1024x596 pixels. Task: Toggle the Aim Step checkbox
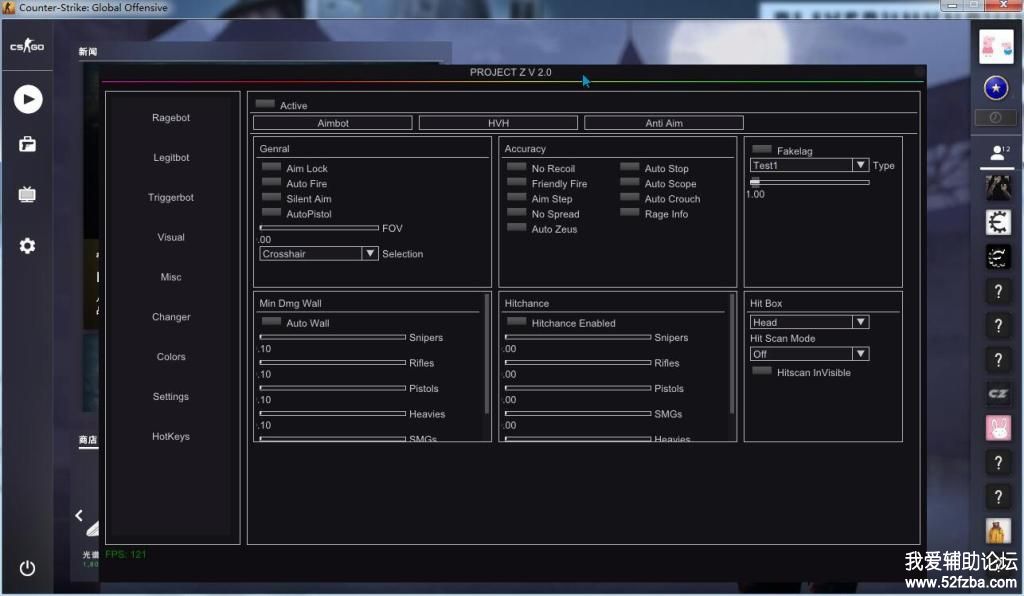[x=517, y=197]
